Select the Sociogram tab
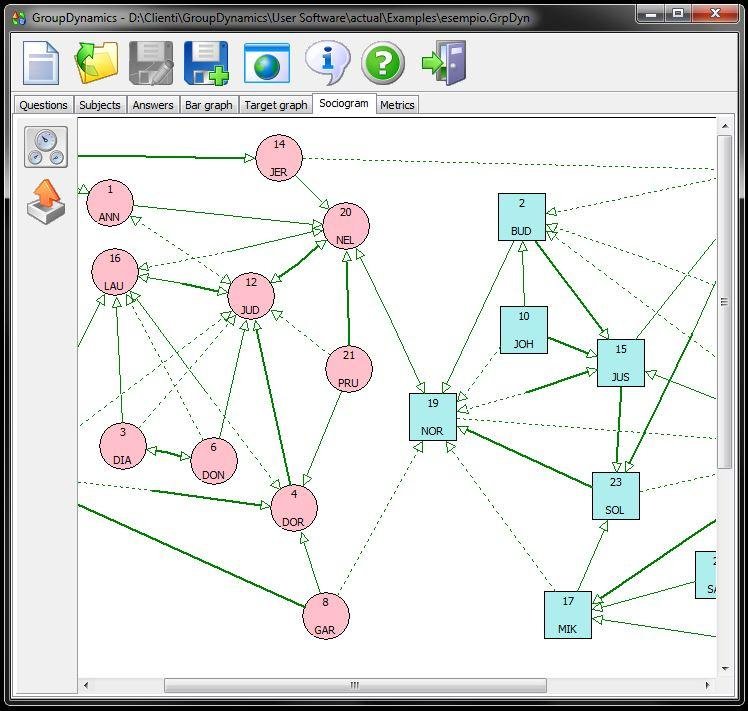748x711 pixels. pyautogui.click(x=344, y=104)
